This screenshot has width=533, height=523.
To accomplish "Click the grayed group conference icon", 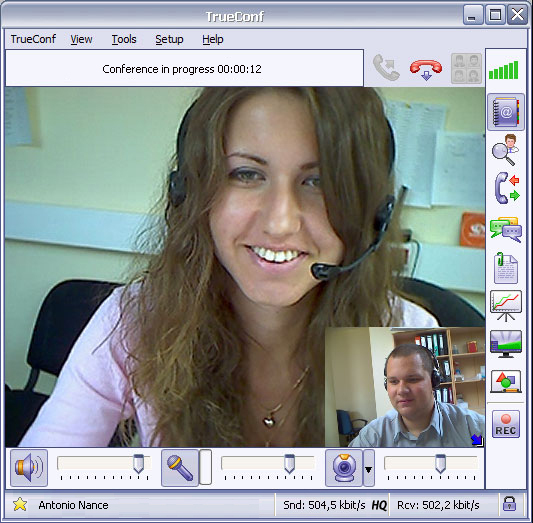I will [466, 68].
